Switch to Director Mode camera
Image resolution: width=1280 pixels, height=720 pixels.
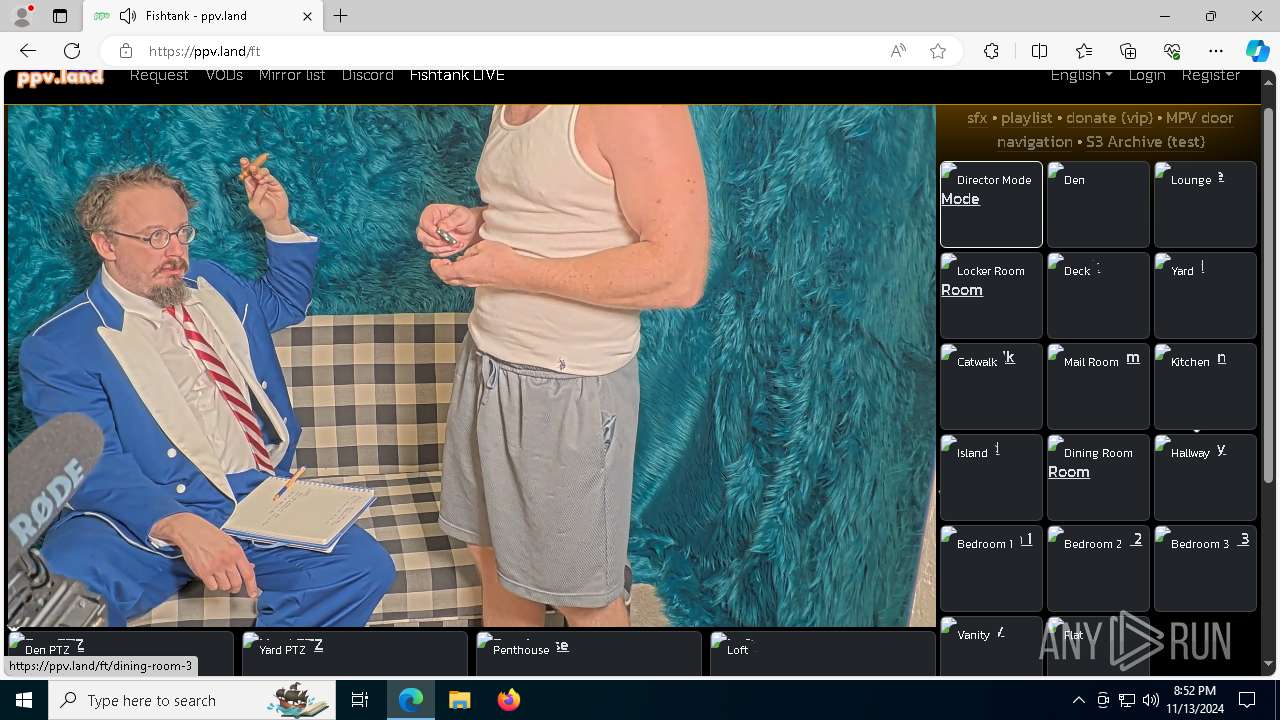coord(991,204)
